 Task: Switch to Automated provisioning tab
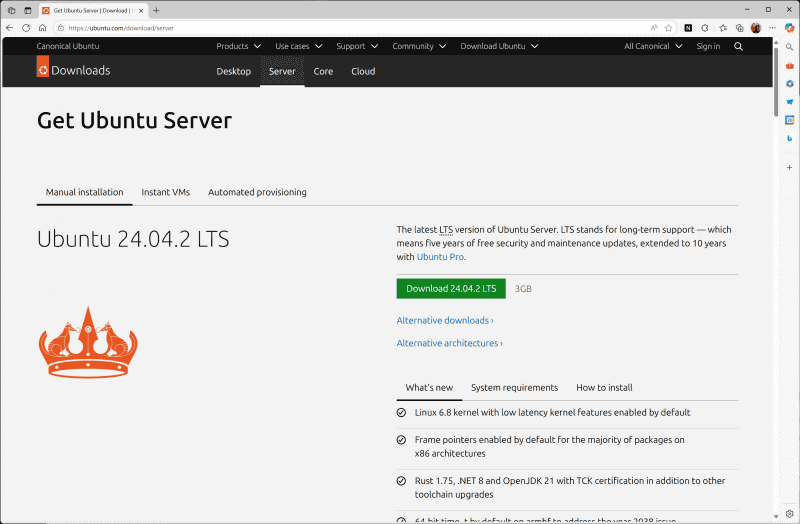click(x=257, y=192)
